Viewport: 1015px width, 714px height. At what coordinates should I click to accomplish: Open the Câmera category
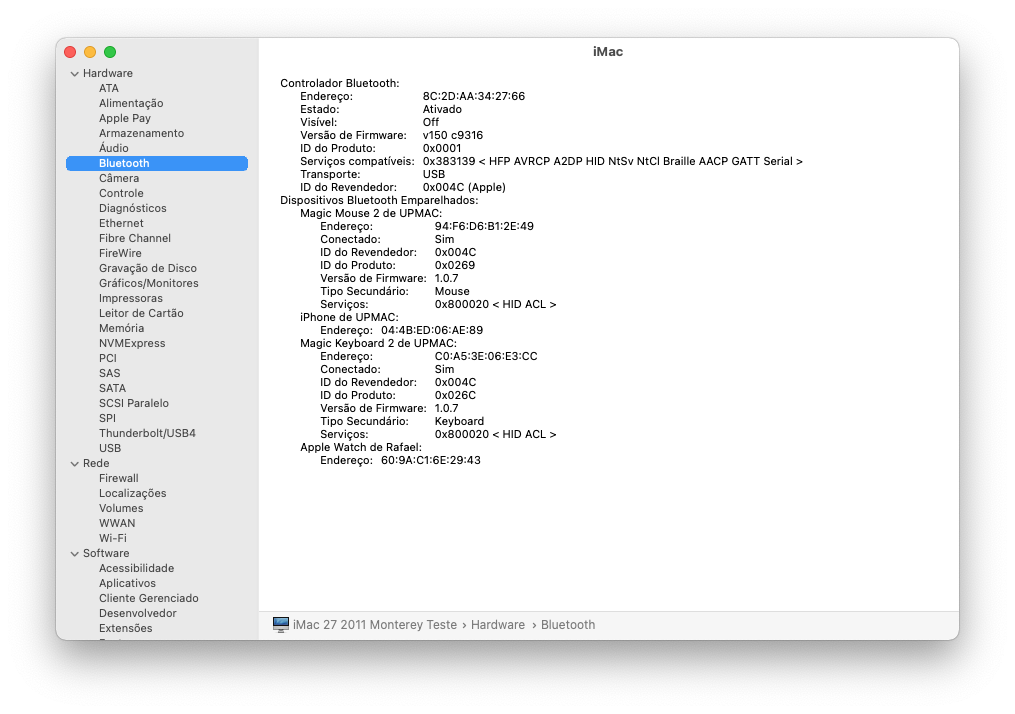[118, 178]
